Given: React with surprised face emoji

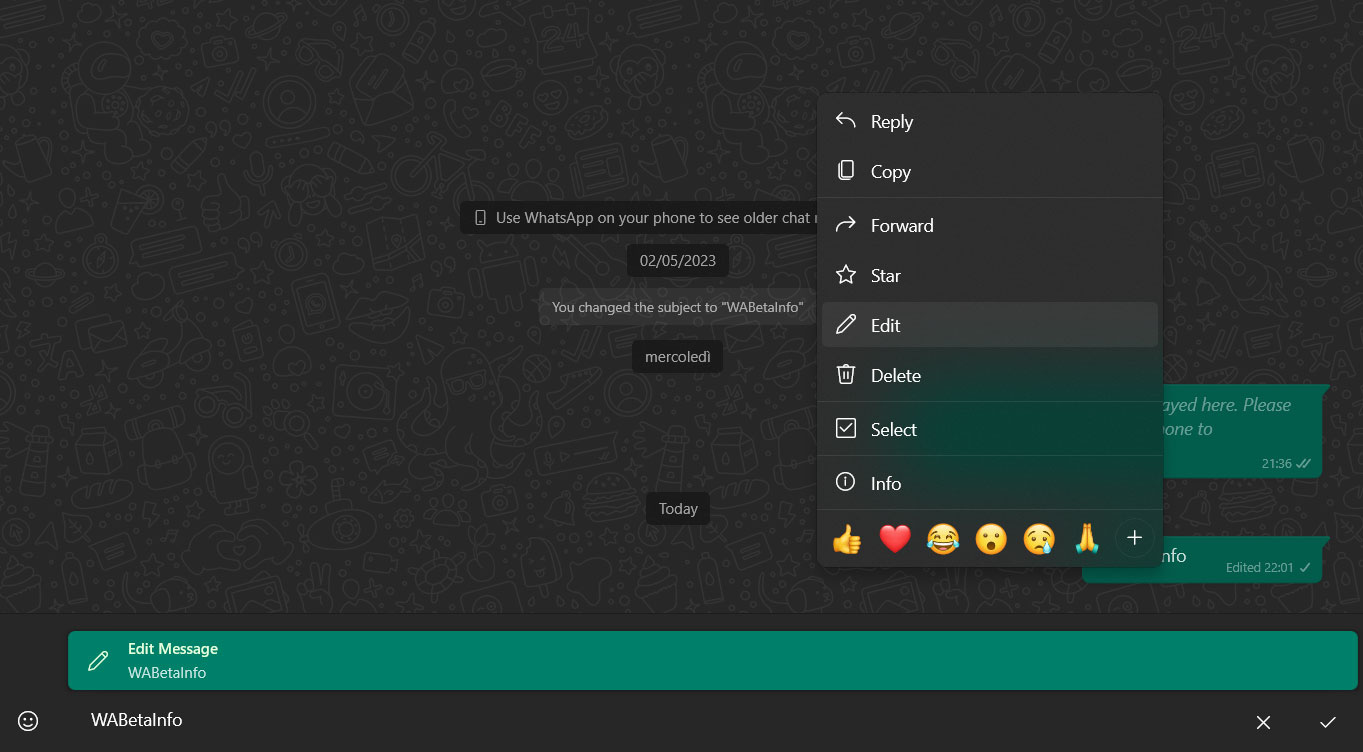Looking at the screenshot, I should click(x=991, y=540).
